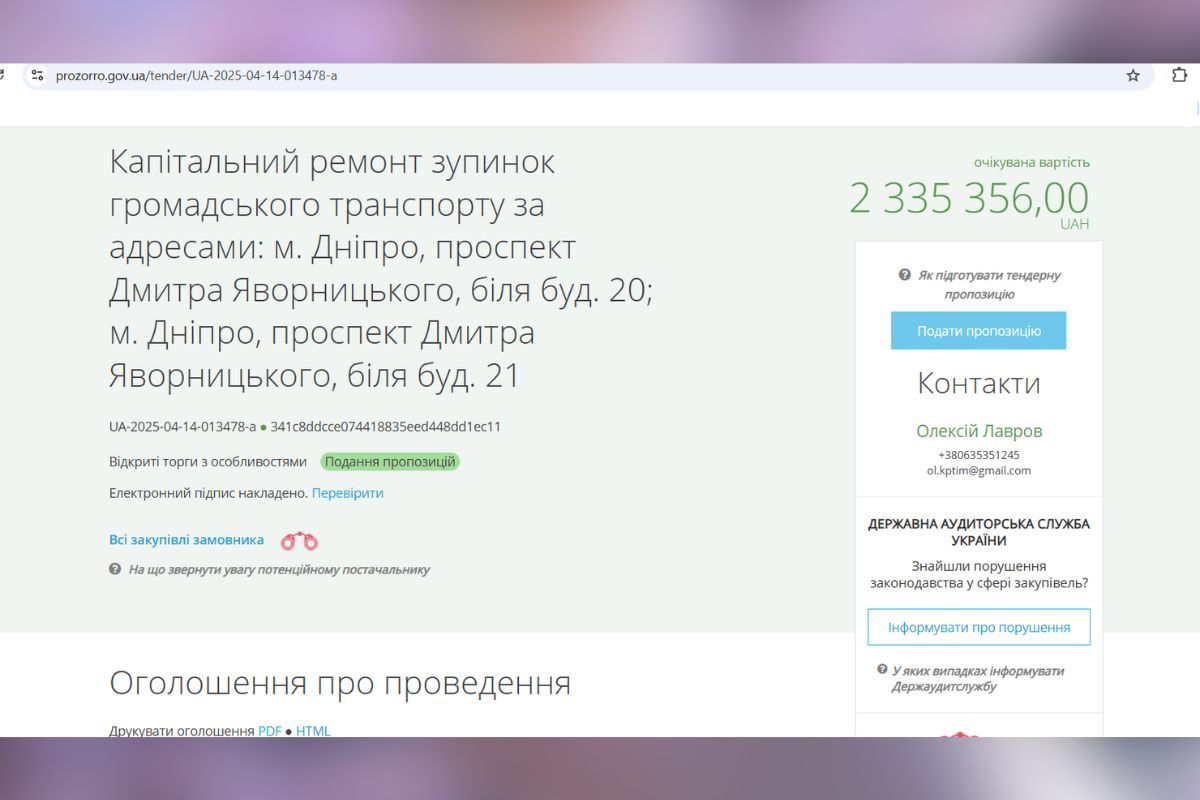This screenshot has width=1200, height=800.
Task: Open 'Всі закупівлі замовника'
Action: pos(185,539)
